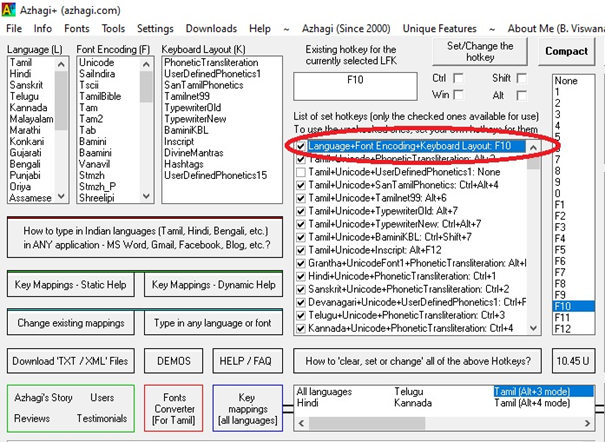Screen dimensions: 605x442
Task: Open the Unique Features menu
Action: [x=439, y=29]
